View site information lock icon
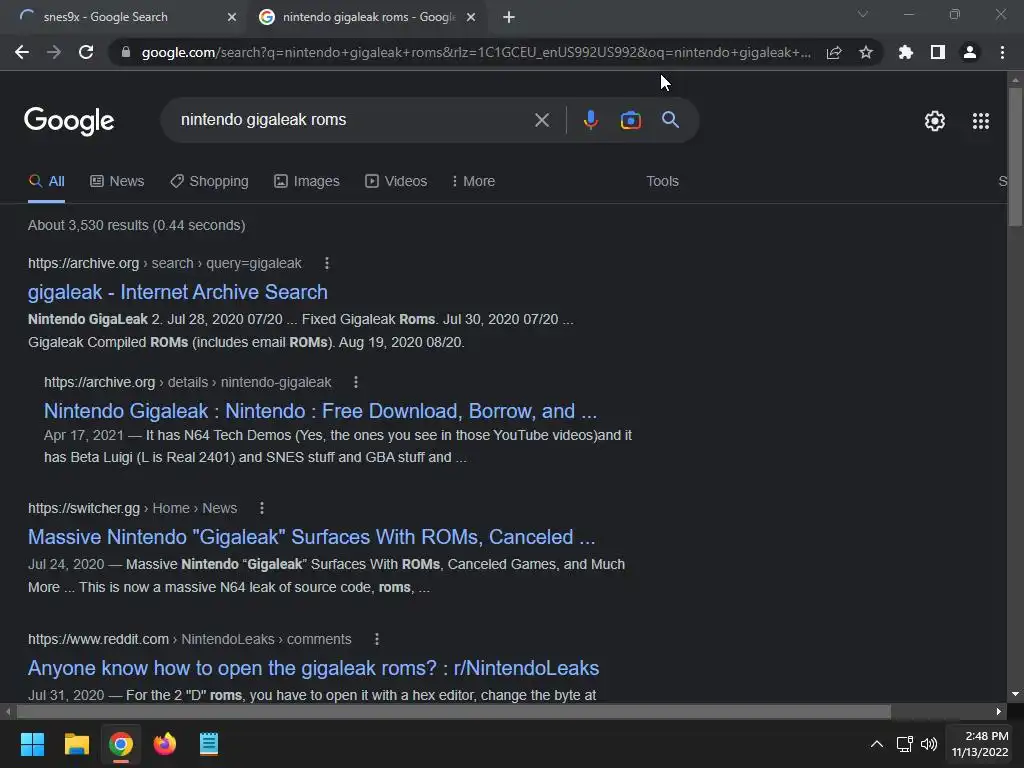This screenshot has height=768, width=1024. (x=126, y=52)
